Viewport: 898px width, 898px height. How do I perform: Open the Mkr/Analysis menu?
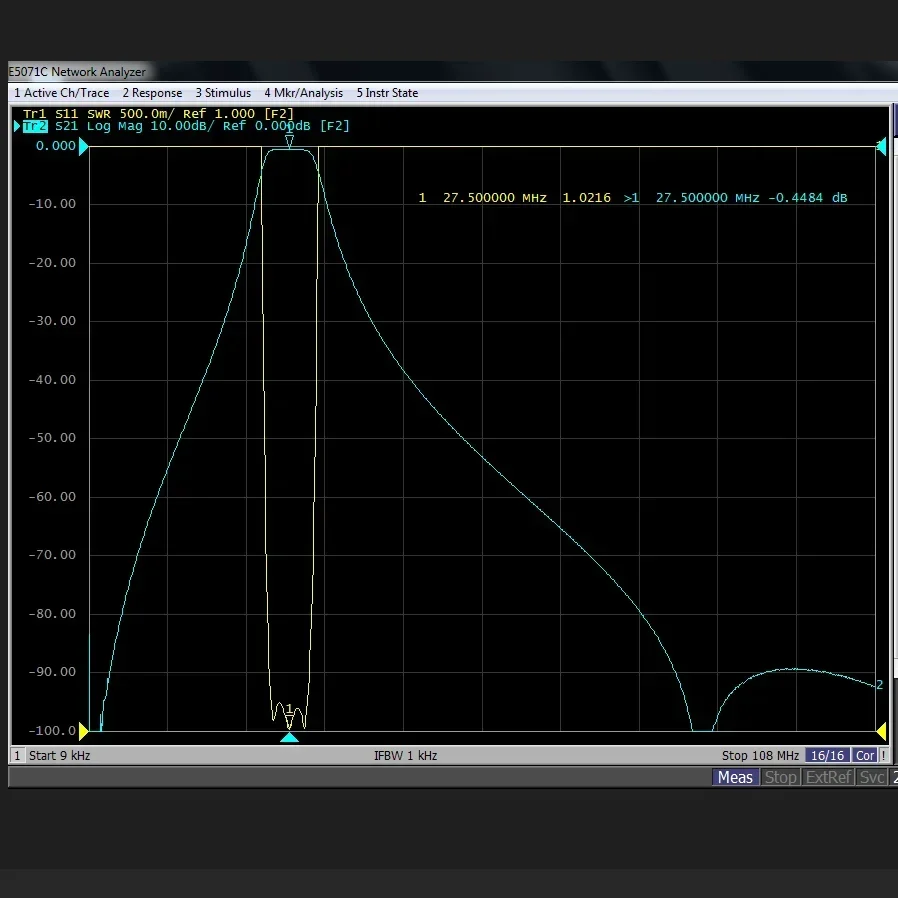[x=303, y=93]
